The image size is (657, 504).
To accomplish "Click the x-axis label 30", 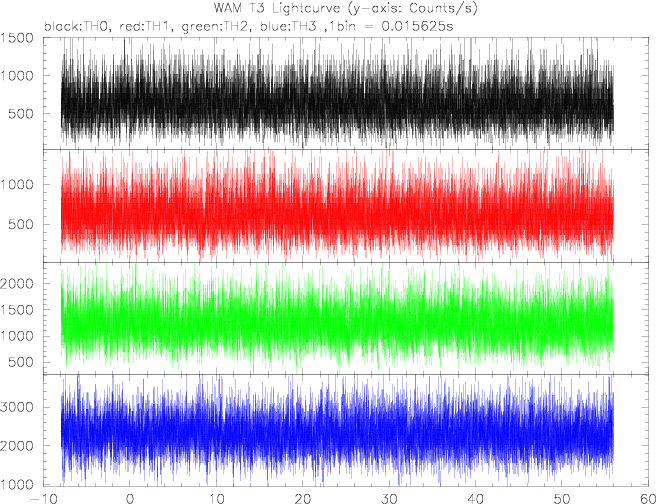I will tap(389, 499).
